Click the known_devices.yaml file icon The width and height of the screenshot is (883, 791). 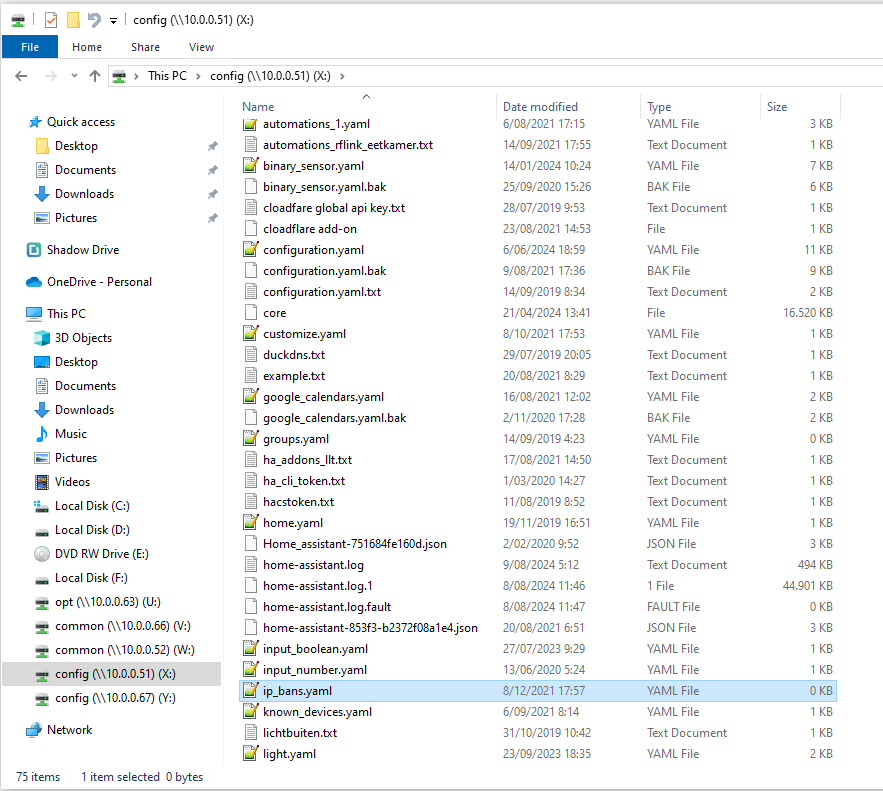coord(251,712)
